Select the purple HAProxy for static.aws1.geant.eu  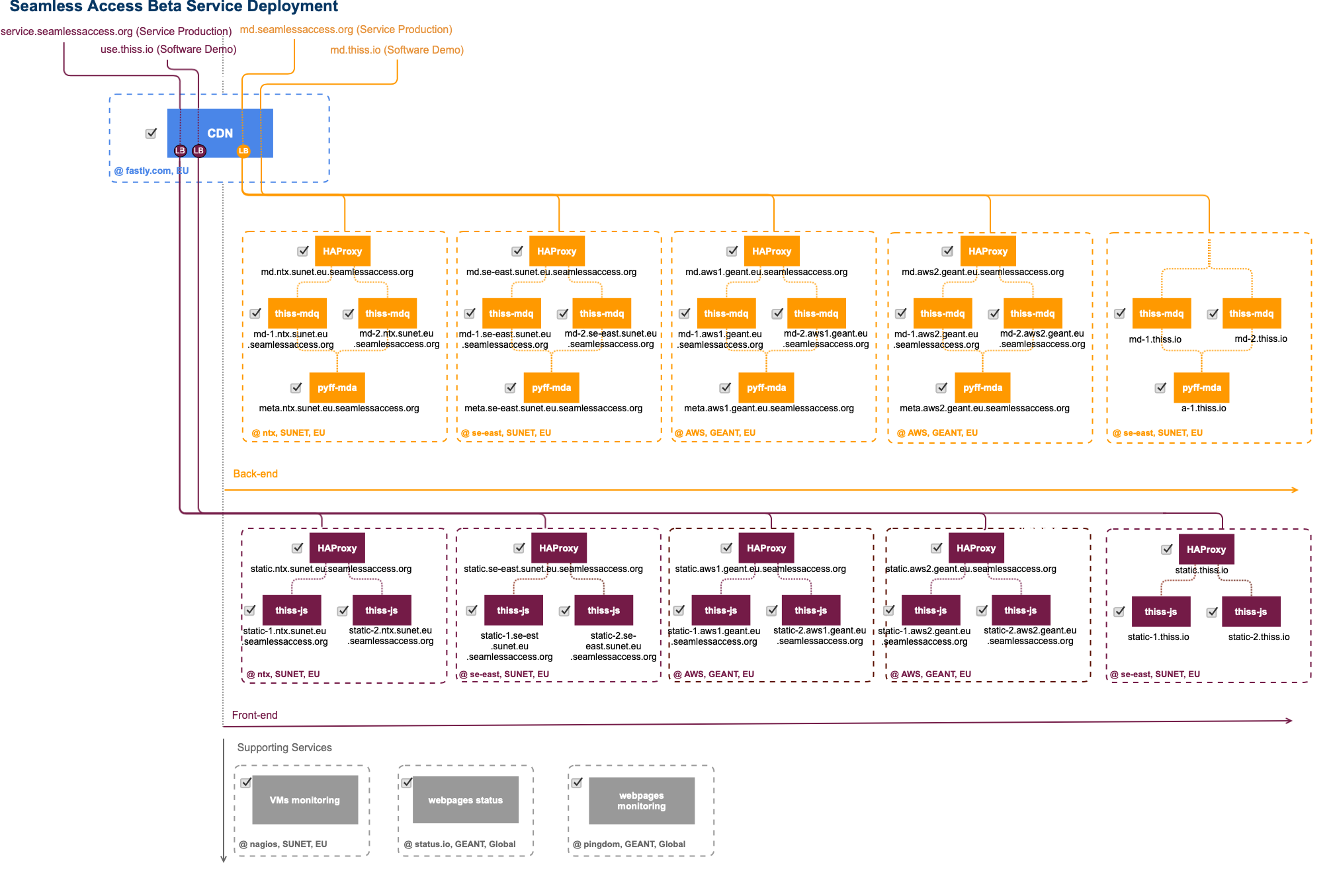(x=767, y=548)
